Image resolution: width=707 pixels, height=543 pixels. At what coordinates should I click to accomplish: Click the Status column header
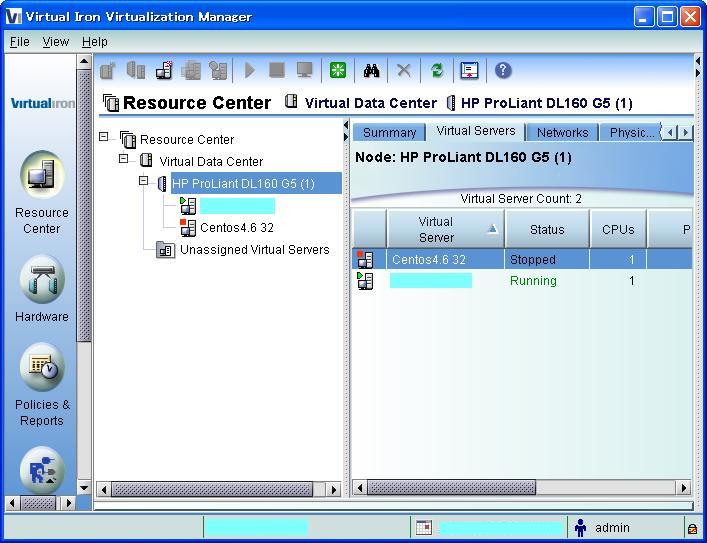point(547,229)
